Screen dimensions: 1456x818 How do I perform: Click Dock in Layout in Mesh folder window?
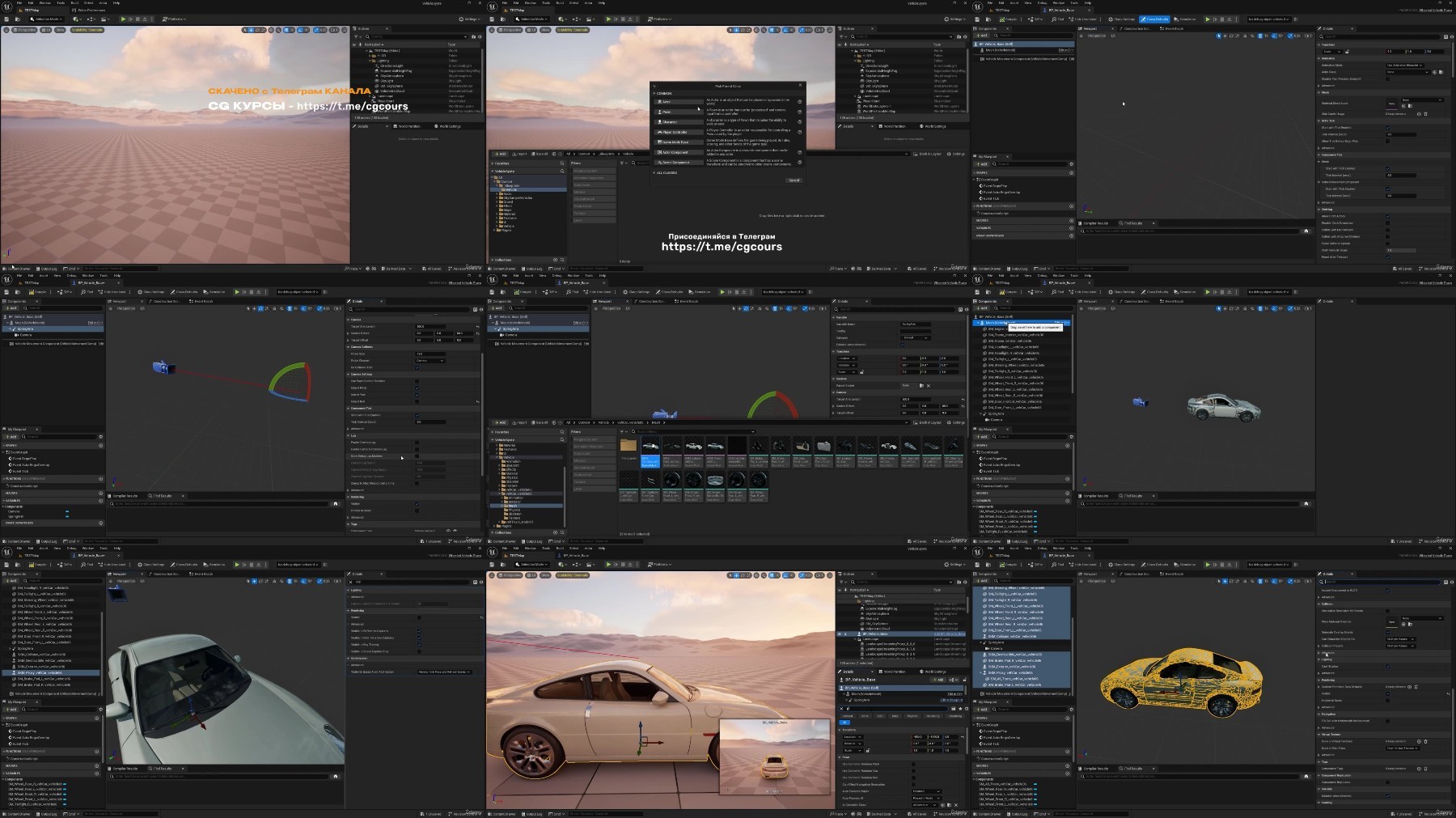click(x=927, y=422)
